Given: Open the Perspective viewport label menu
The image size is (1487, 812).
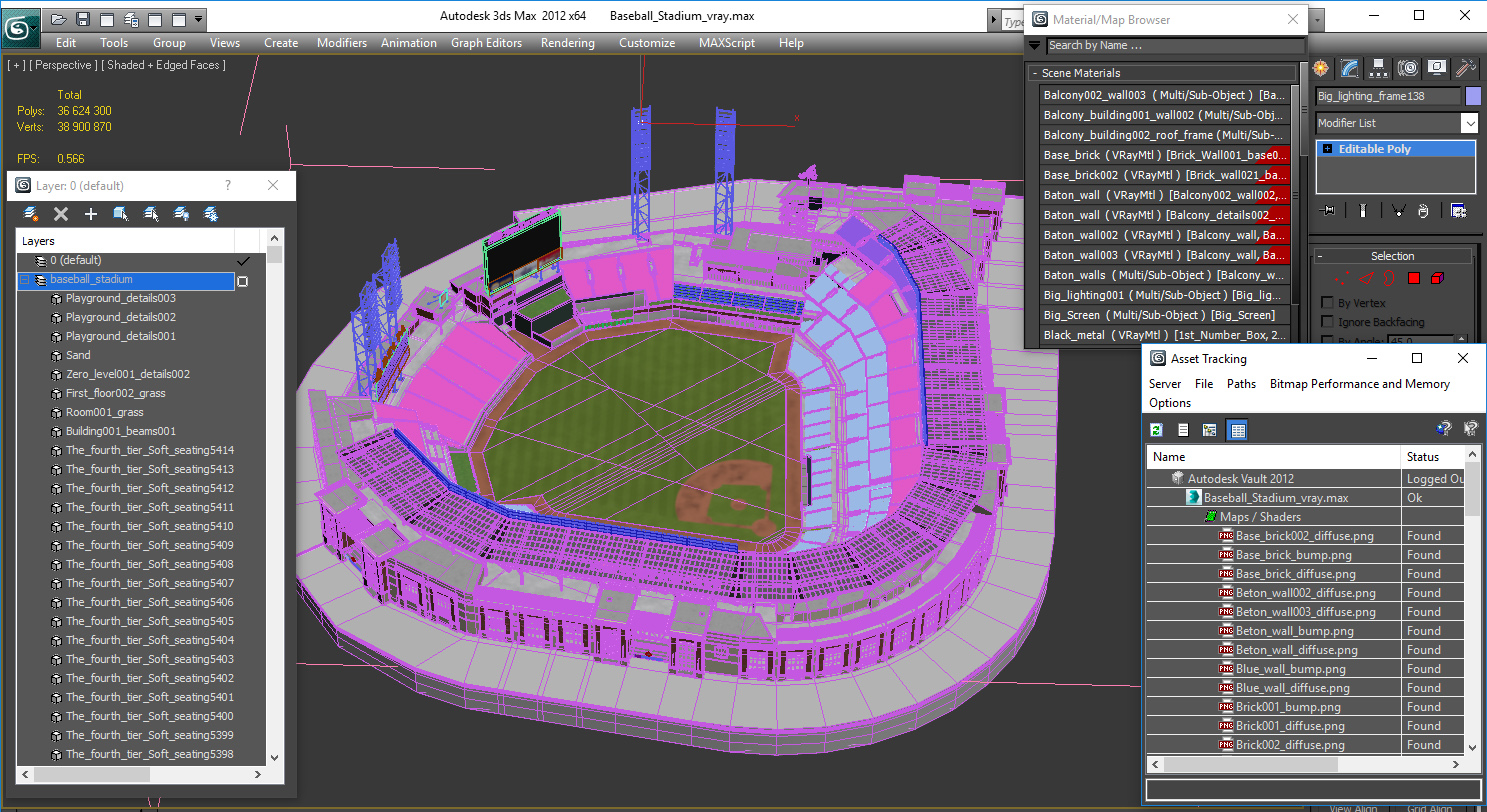Looking at the screenshot, I should tap(63, 65).
